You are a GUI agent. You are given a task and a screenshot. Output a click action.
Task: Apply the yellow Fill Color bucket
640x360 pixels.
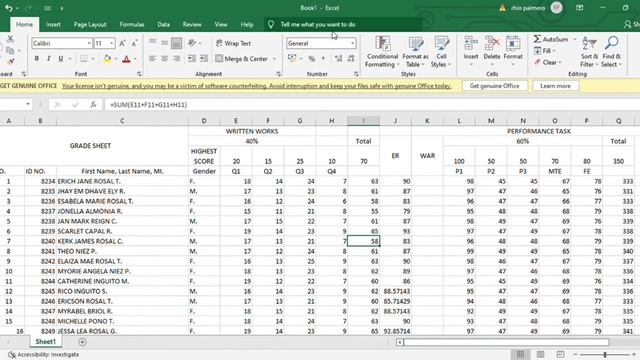coord(107,59)
